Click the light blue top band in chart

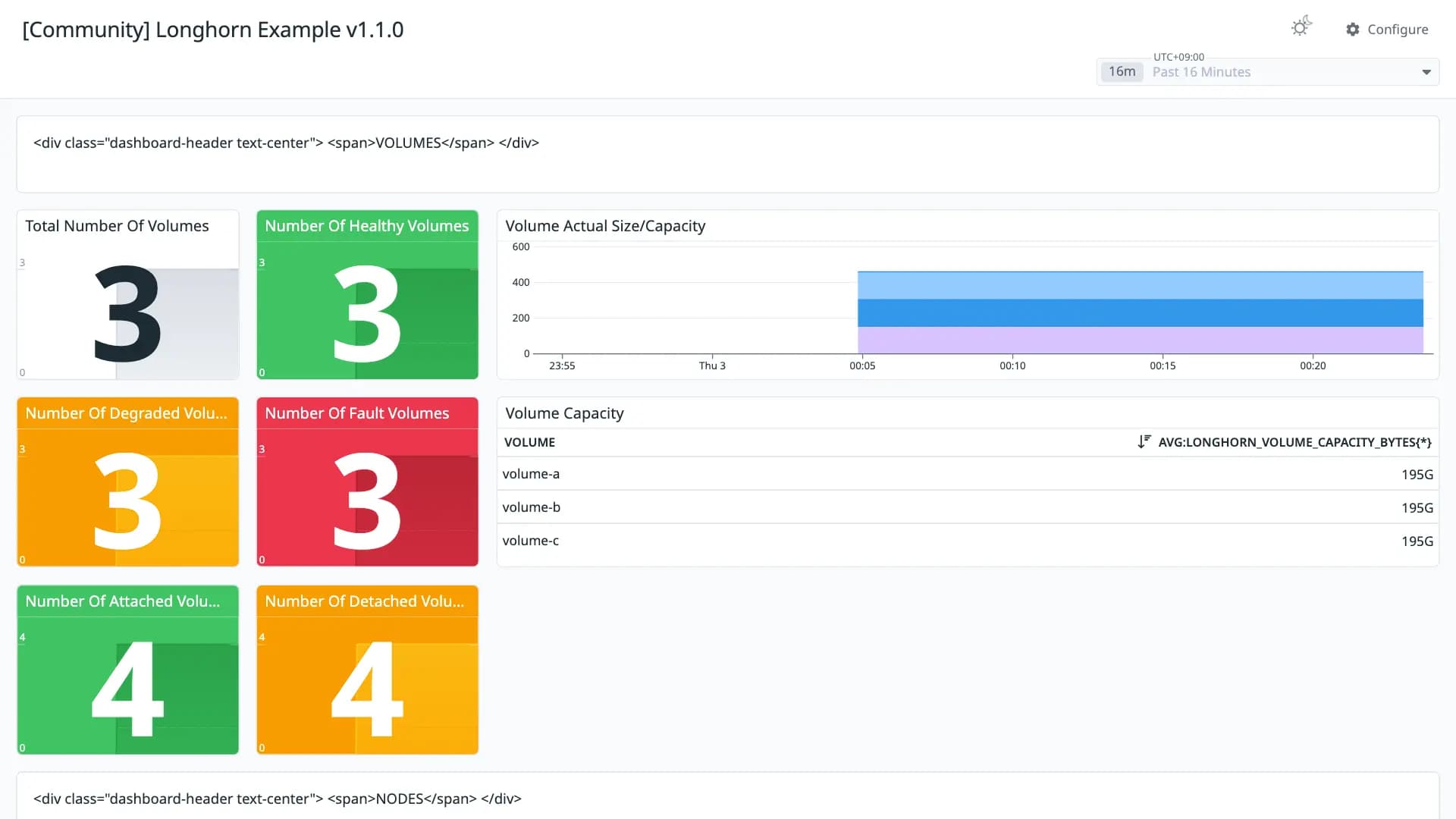1140,285
